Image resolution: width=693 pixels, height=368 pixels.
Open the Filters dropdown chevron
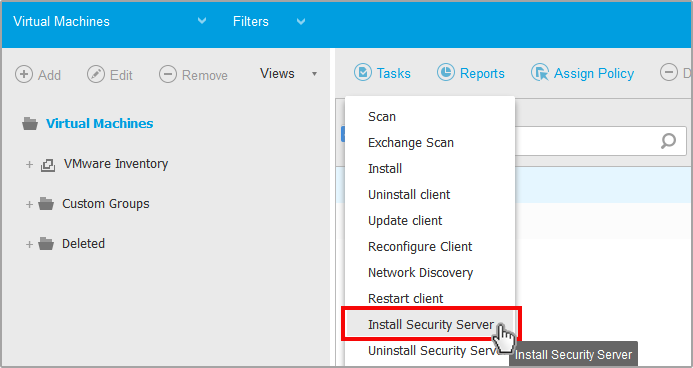pos(301,21)
